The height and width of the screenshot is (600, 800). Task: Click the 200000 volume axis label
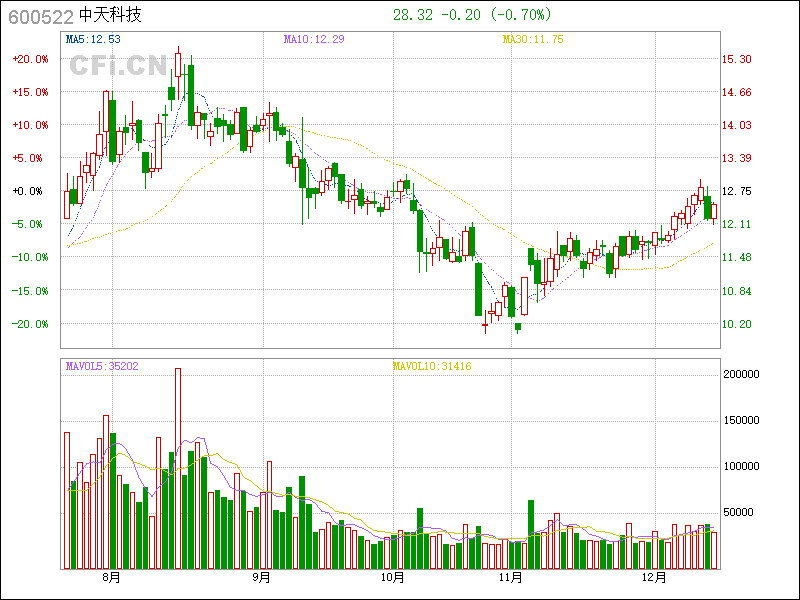pyautogui.click(x=745, y=374)
